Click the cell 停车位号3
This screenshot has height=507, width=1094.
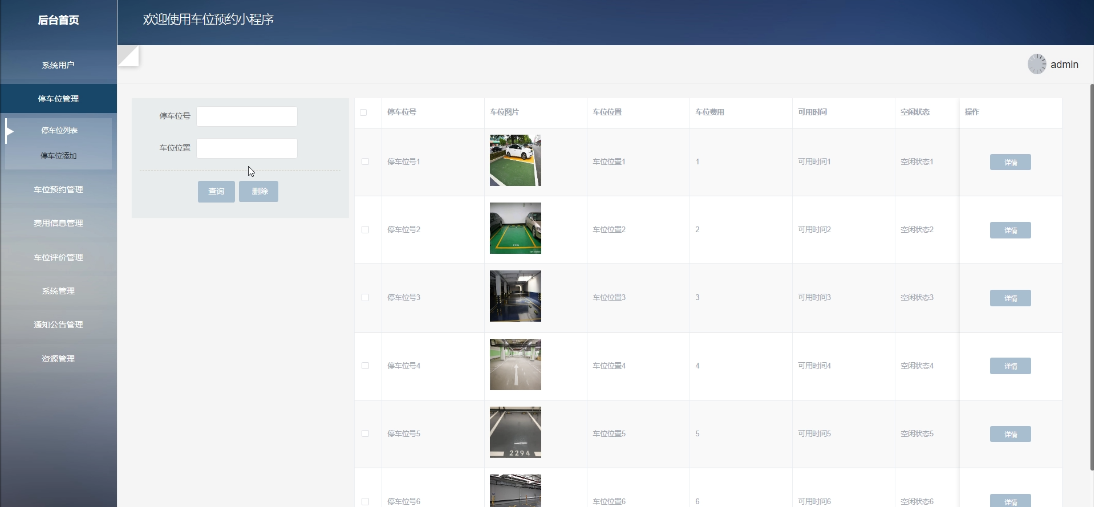pyautogui.click(x=404, y=298)
